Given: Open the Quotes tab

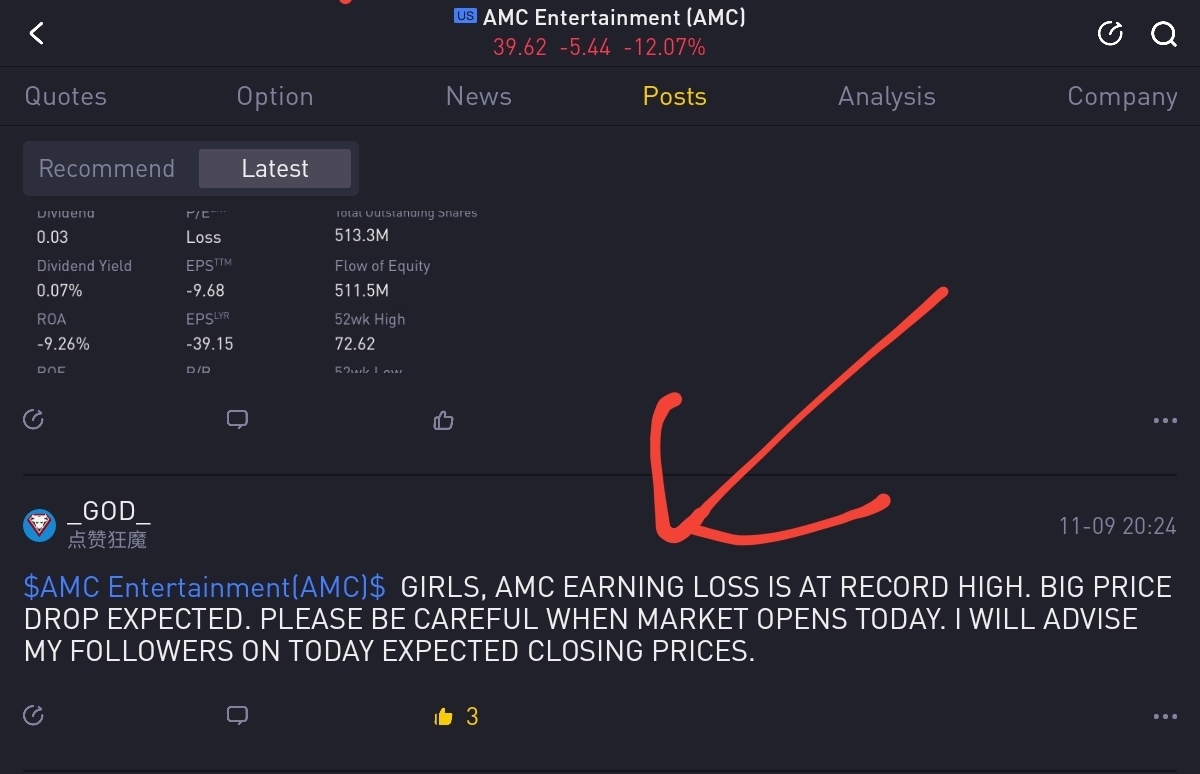Looking at the screenshot, I should [66, 96].
